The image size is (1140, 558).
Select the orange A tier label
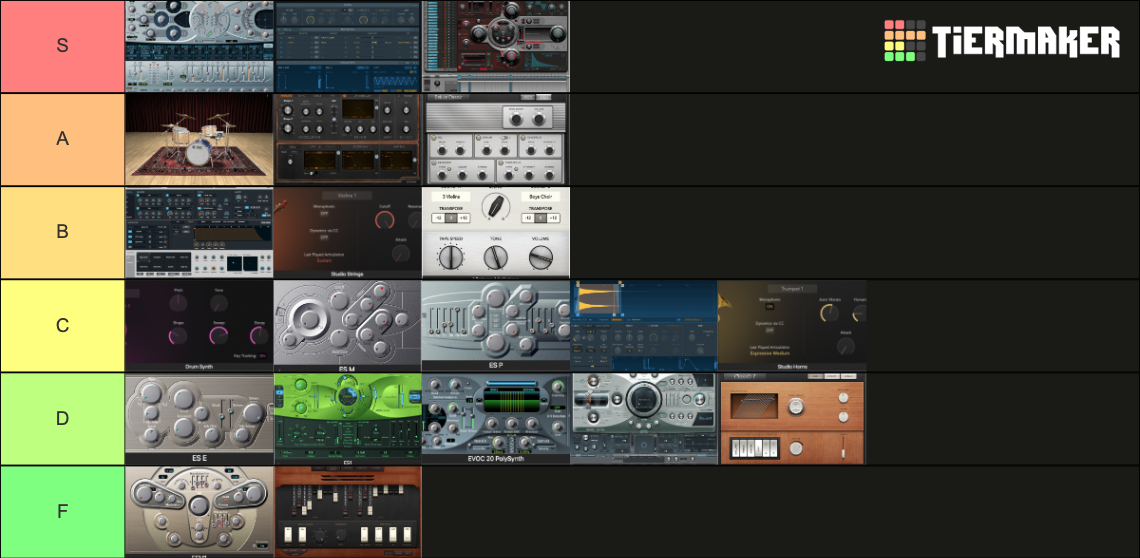63,139
